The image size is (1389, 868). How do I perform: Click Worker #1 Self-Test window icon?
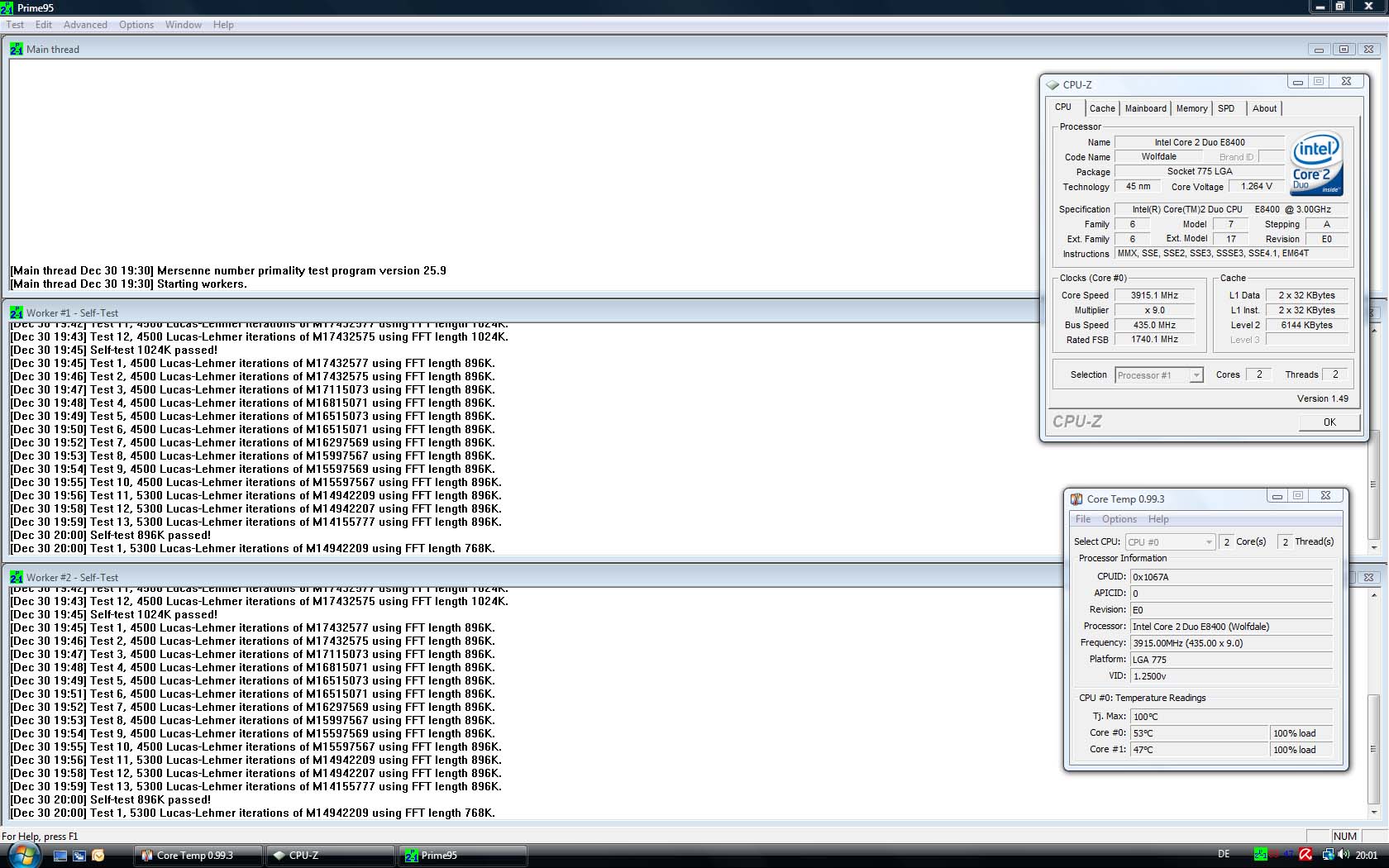[x=17, y=312]
